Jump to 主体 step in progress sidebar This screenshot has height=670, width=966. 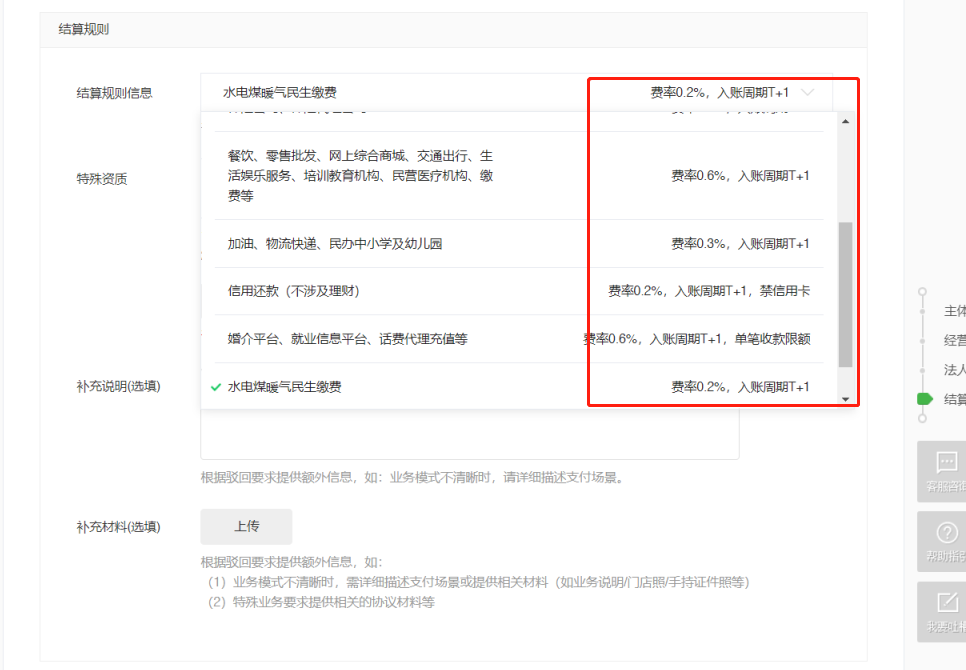[x=954, y=311]
